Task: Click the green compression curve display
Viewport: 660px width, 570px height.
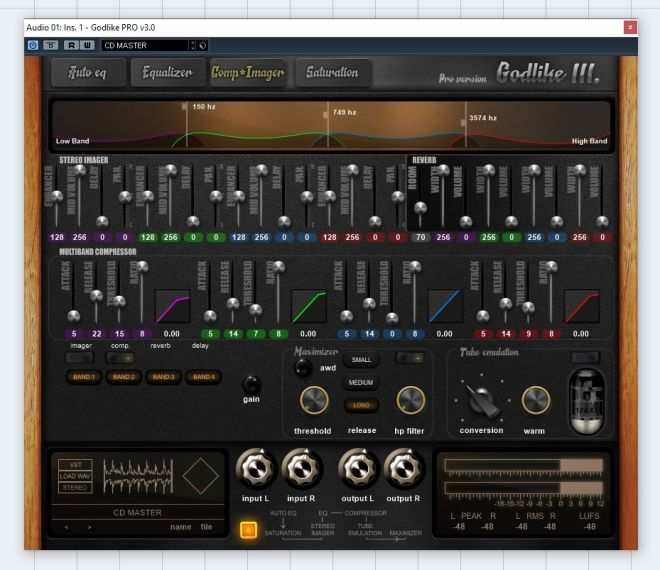Action: 309,306
